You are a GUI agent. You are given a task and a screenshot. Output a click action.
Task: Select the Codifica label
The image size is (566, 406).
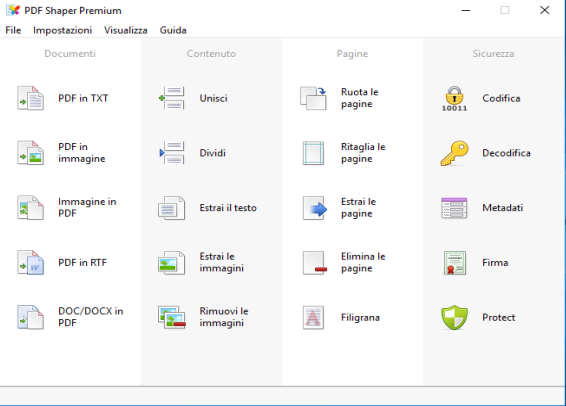point(501,98)
